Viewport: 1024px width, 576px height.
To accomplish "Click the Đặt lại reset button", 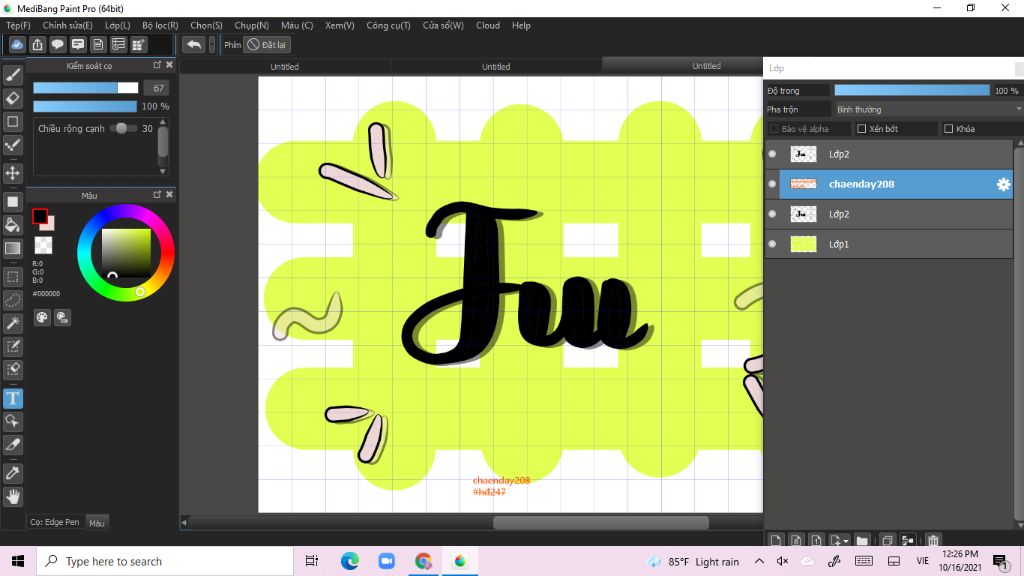I will (267, 44).
